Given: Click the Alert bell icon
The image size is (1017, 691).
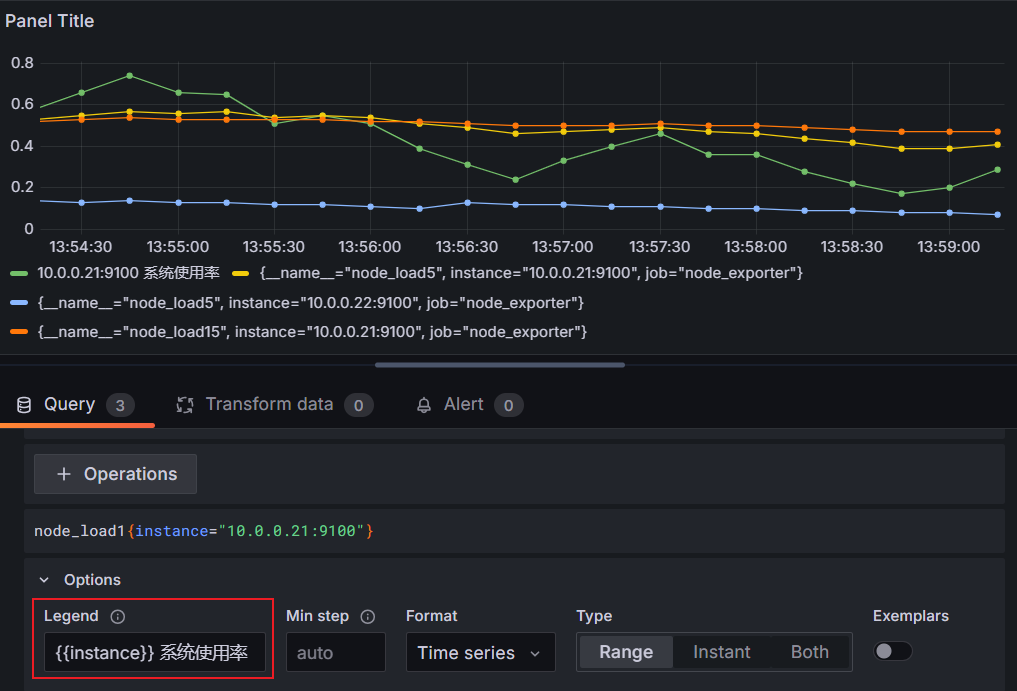Looking at the screenshot, I should [424, 405].
